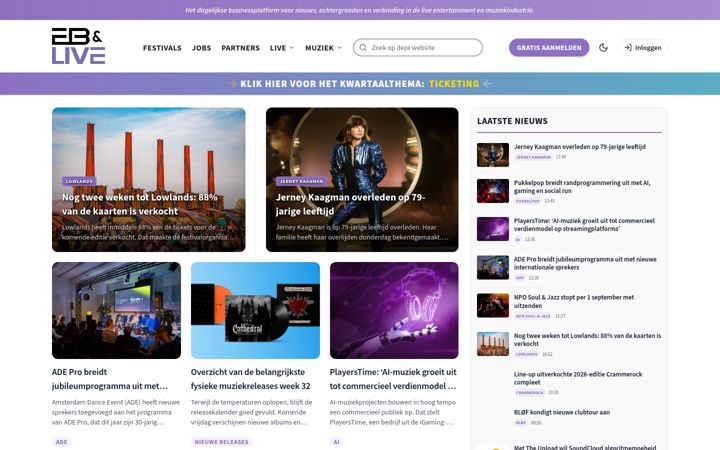Open sidebar thumbnail for NPO Soul & Jazz
This screenshot has height=450, width=720.
493,306
